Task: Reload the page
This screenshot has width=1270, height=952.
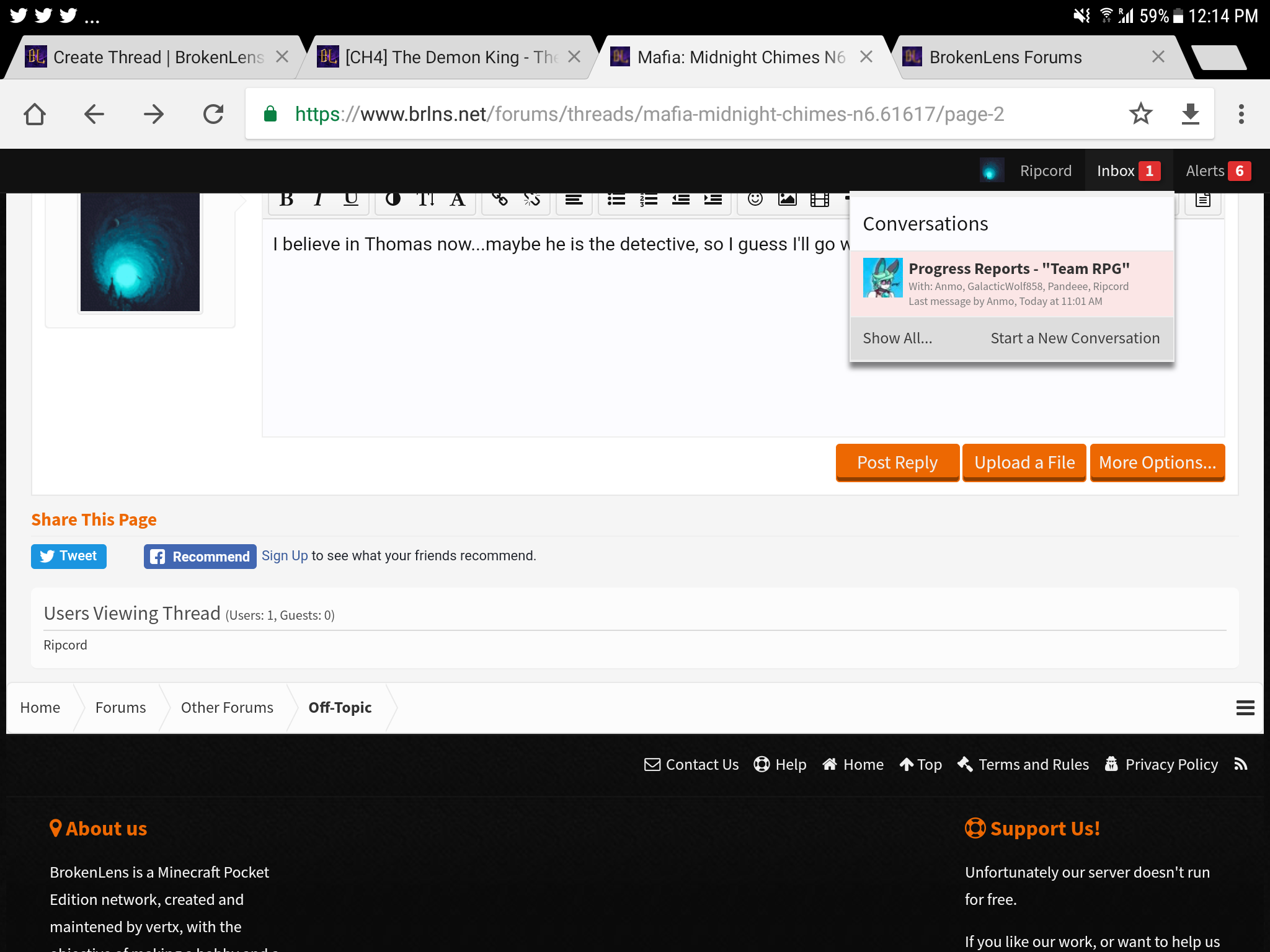Action: pyautogui.click(x=213, y=114)
